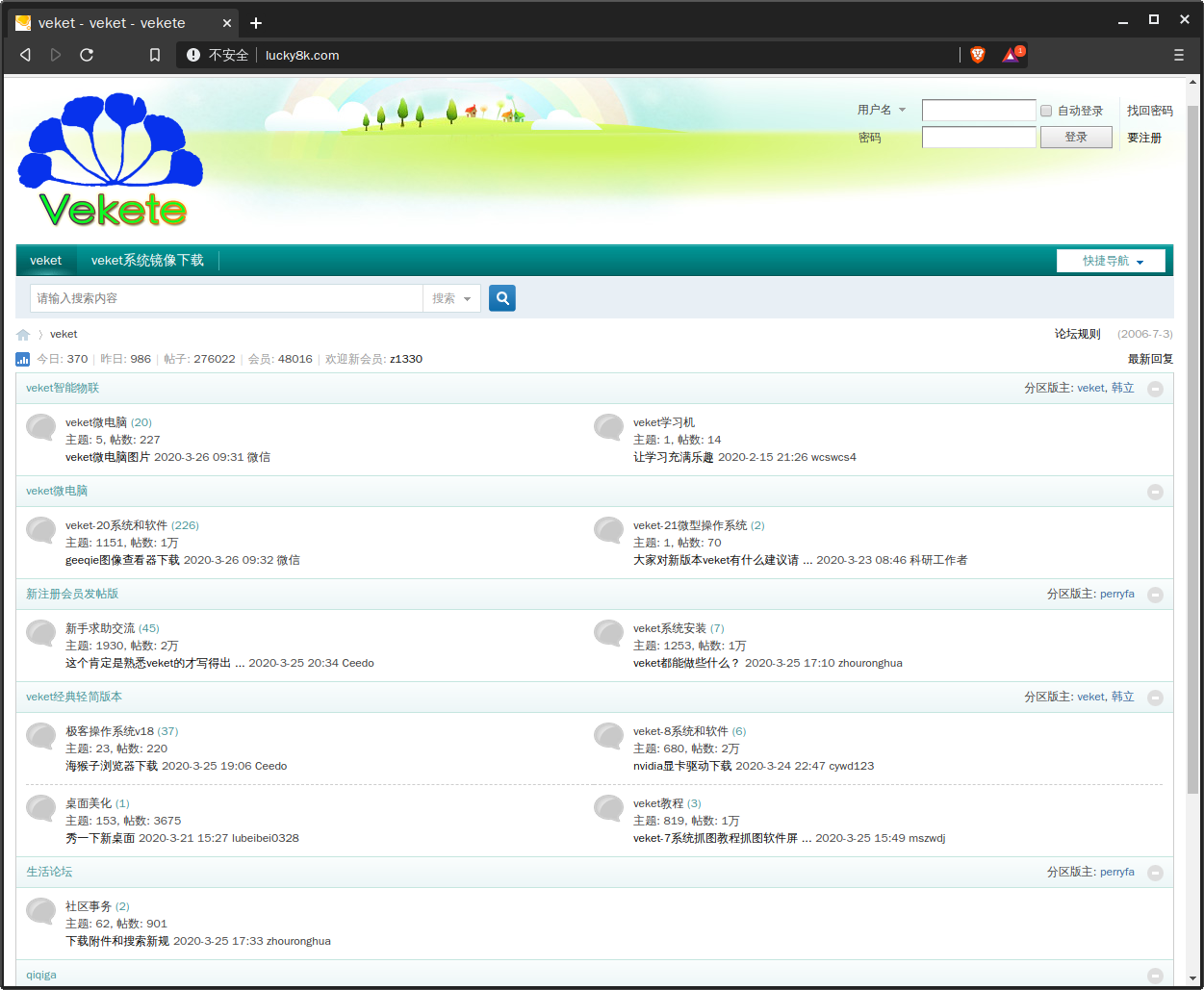Screen dimensions: 1204x990
Task: Open veket系统镜像下载 navigation tab
Action: [147, 261]
